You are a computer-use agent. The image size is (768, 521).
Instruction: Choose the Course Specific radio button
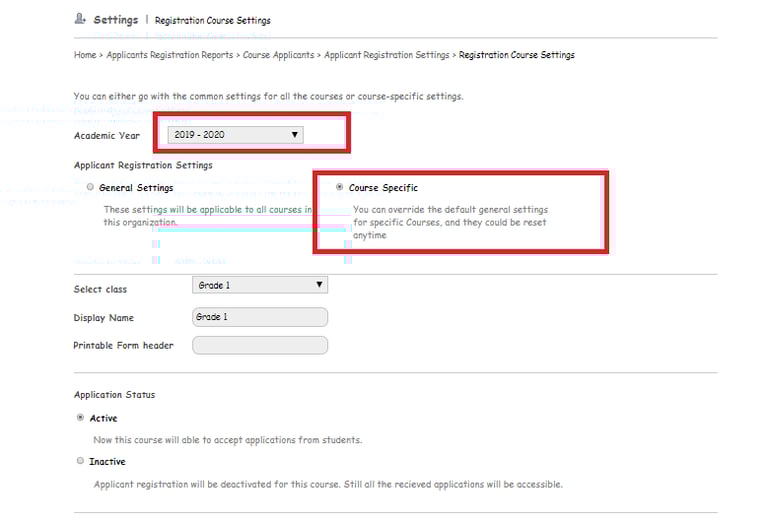[340, 187]
